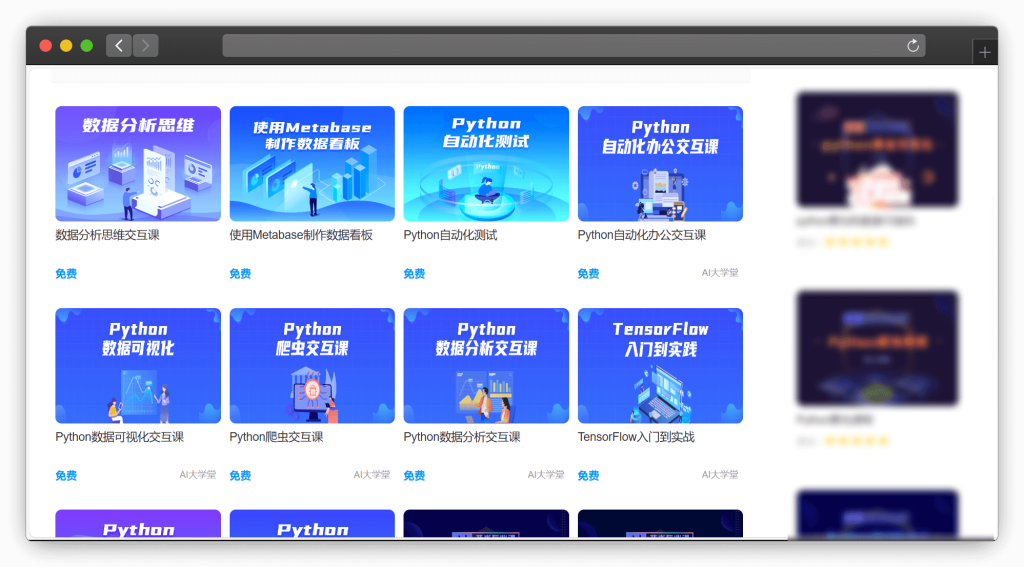Click AI大学堂 label under Python数据分析交互课
This screenshot has width=1024, height=567.
pos(546,475)
